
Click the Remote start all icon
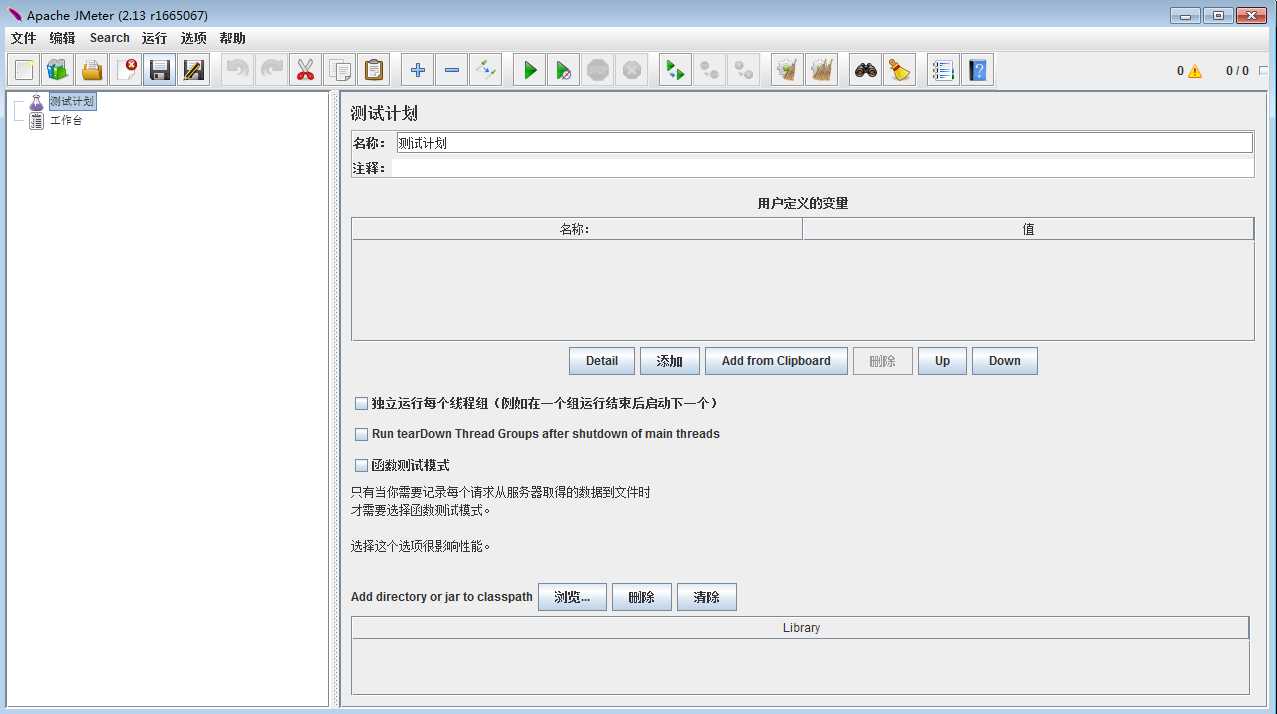click(676, 70)
